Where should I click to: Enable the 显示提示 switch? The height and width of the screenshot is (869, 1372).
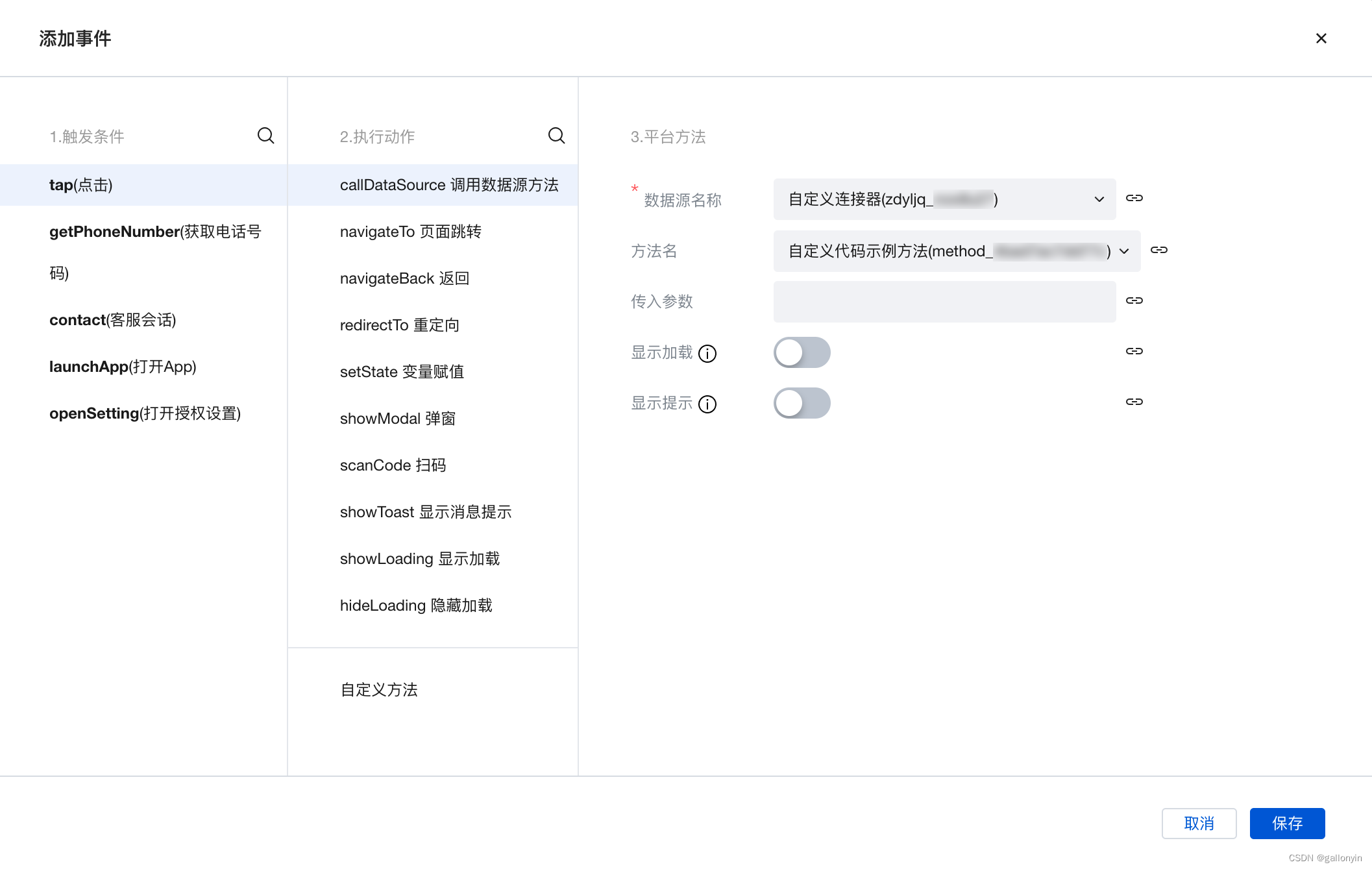click(x=802, y=403)
